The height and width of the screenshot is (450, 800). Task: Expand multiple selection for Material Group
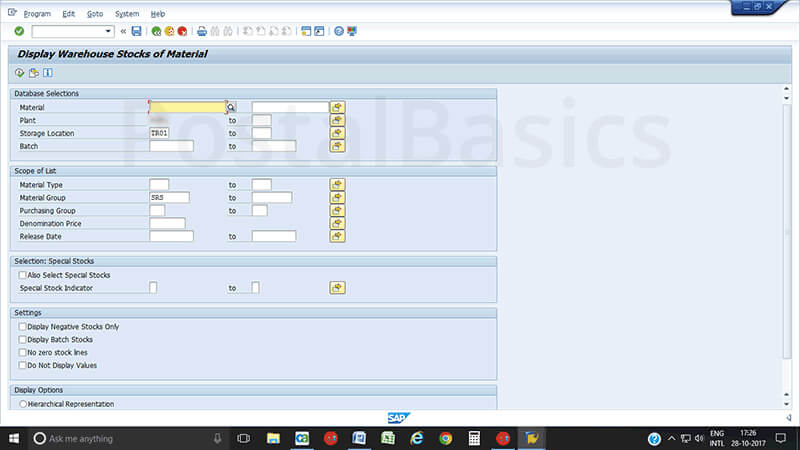click(338, 197)
